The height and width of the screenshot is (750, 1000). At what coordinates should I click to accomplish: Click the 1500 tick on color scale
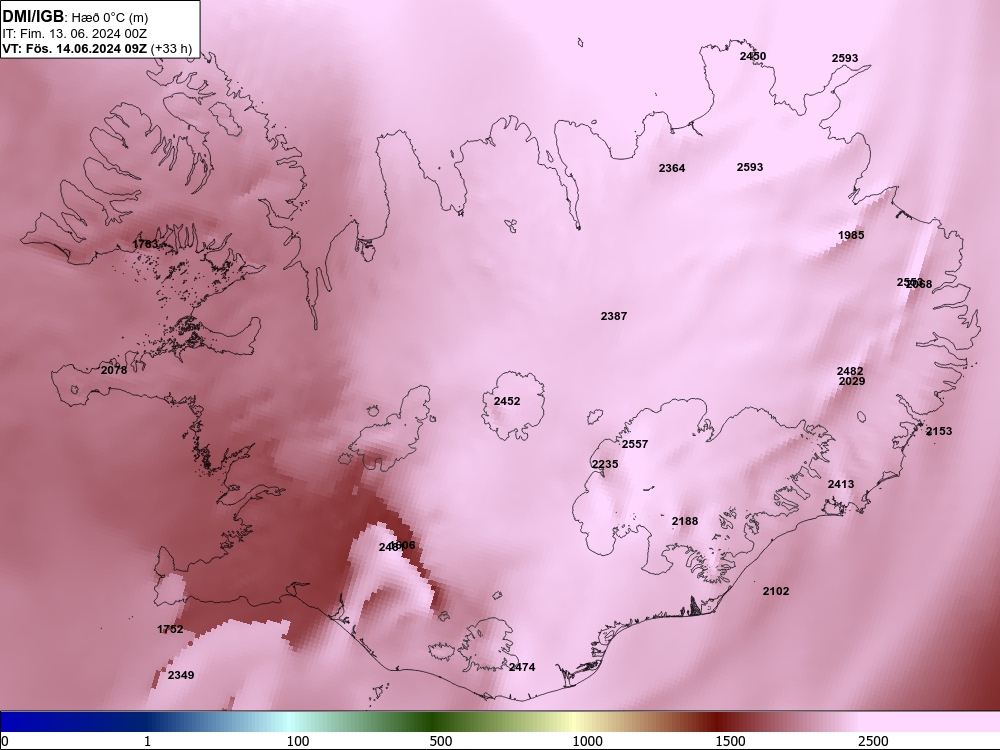(x=730, y=741)
